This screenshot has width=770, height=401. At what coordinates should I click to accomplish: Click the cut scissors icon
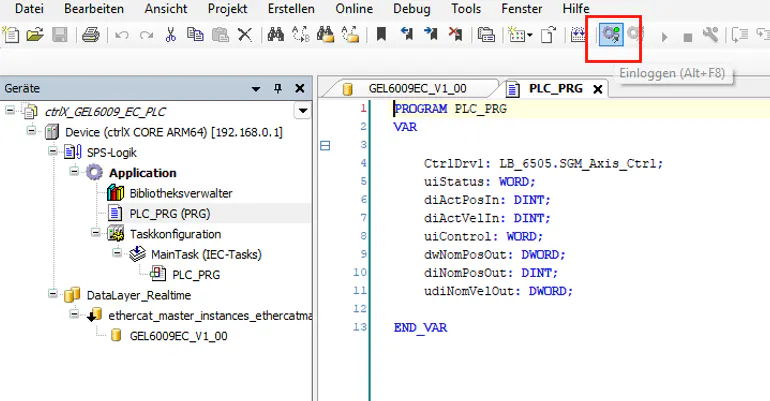pos(171,35)
